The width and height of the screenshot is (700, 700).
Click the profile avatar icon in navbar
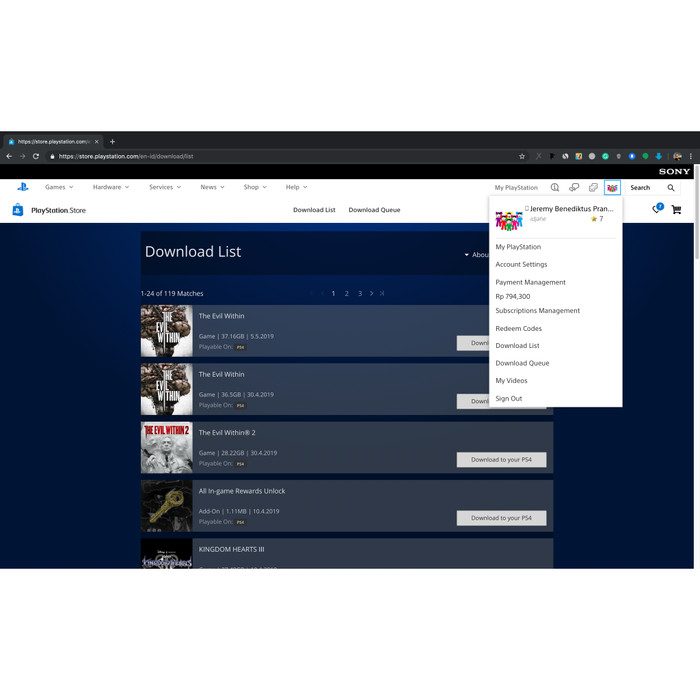click(612, 187)
